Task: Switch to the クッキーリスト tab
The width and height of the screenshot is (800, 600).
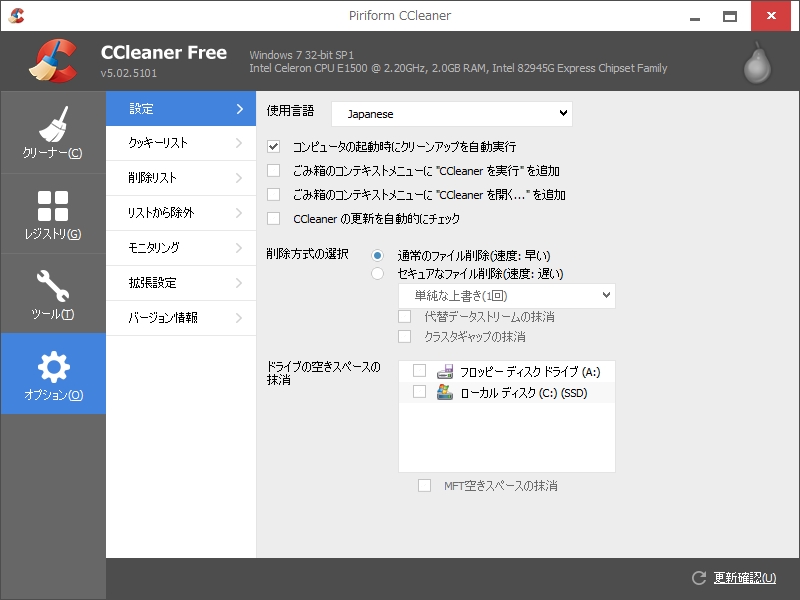Action: tap(180, 143)
